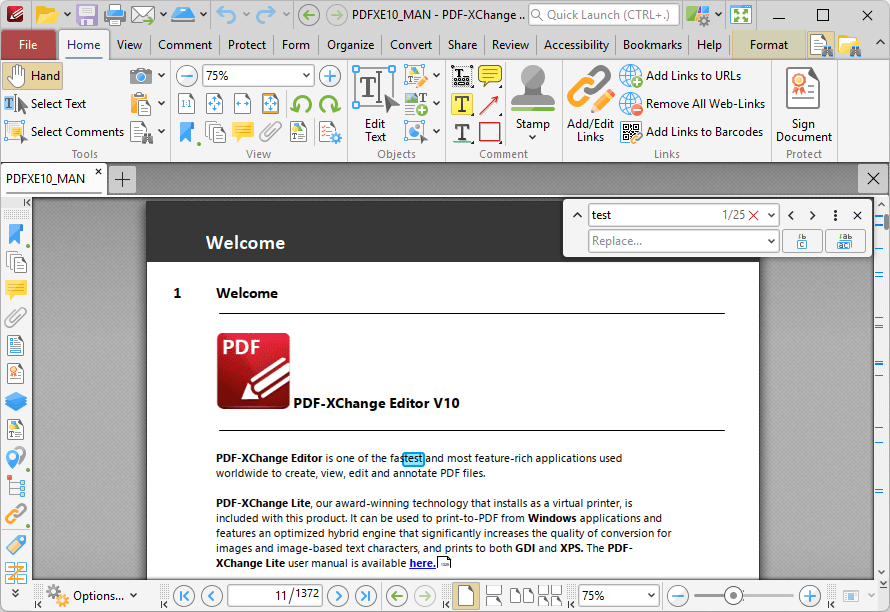Select the Arrow drawing tool
The height and width of the screenshot is (612, 890).
[x=489, y=104]
